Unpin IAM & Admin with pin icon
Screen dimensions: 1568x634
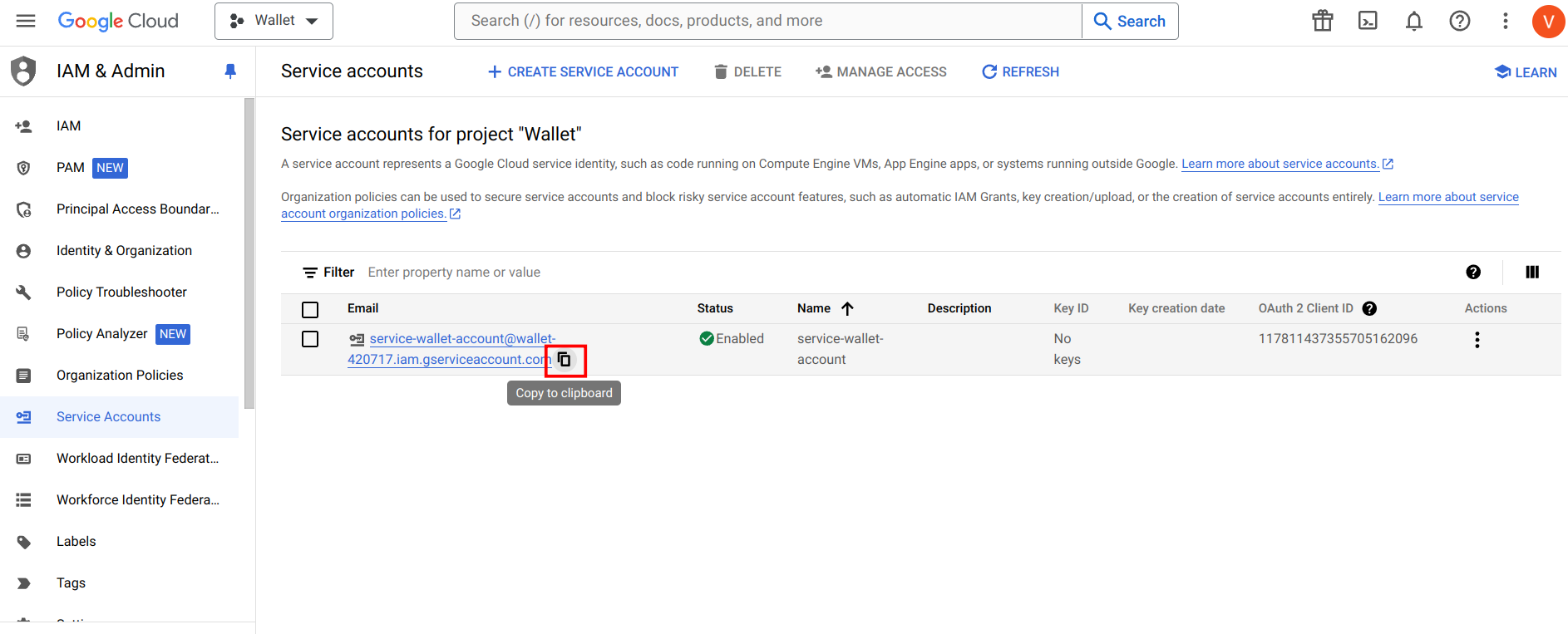pyautogui.click(x=230, y=71)
